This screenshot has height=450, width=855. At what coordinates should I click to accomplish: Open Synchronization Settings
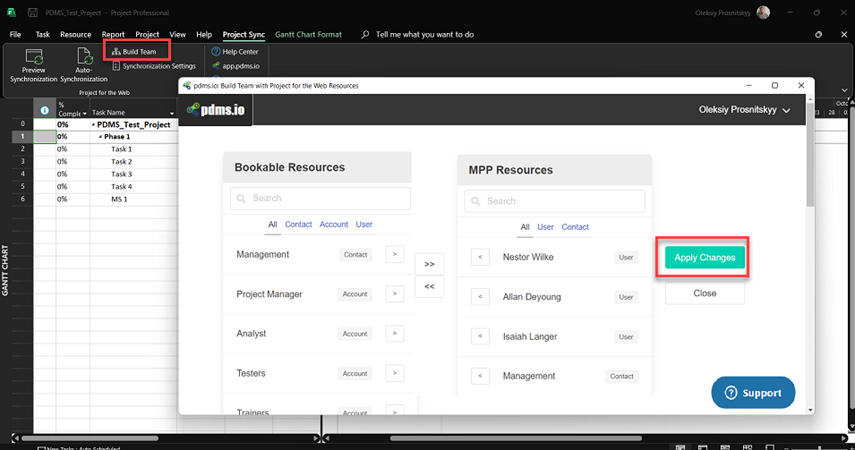pos(154,66)
